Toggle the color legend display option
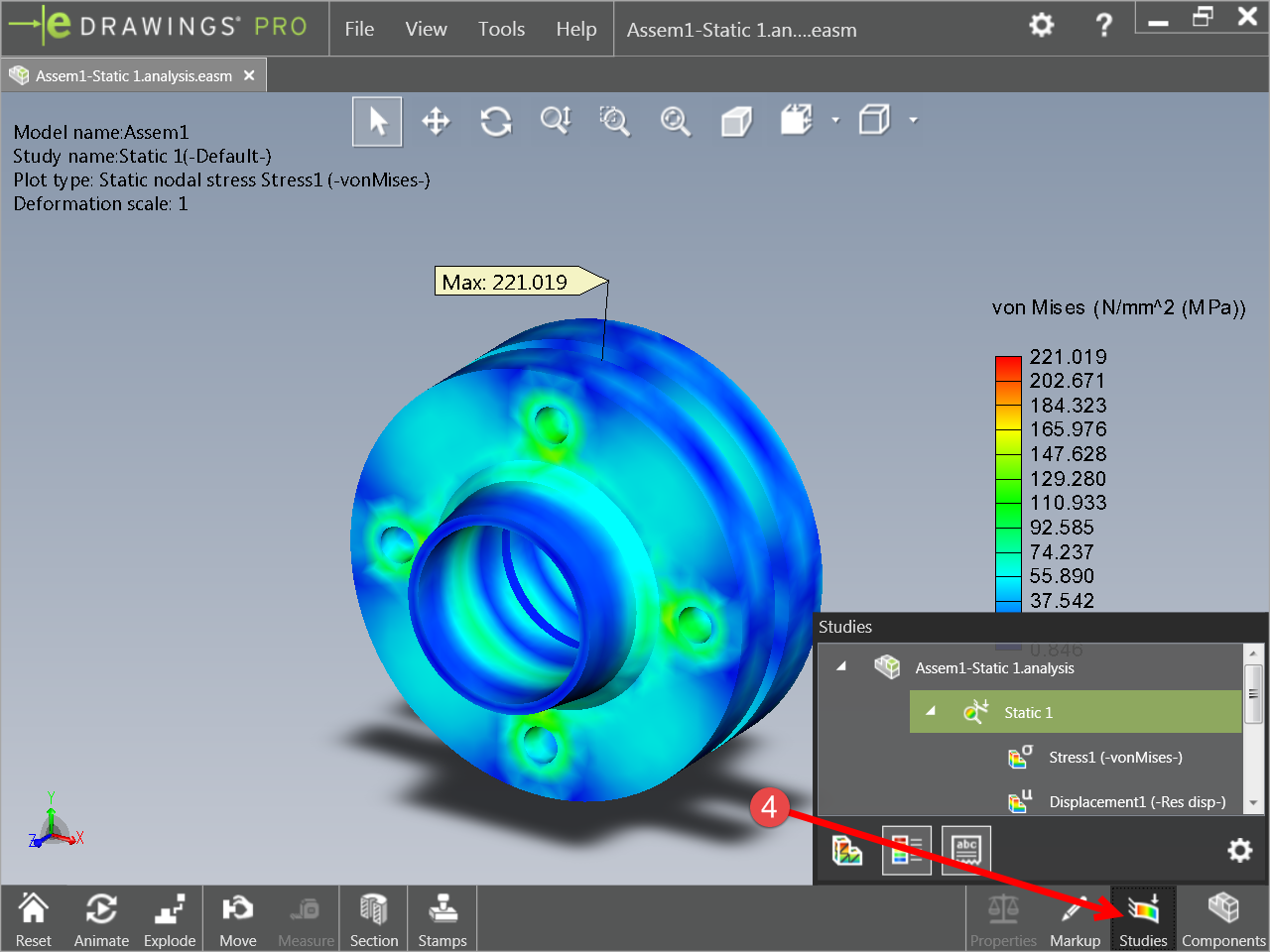The width and height of the screenshot is (1270, 952). pos(906,849)
